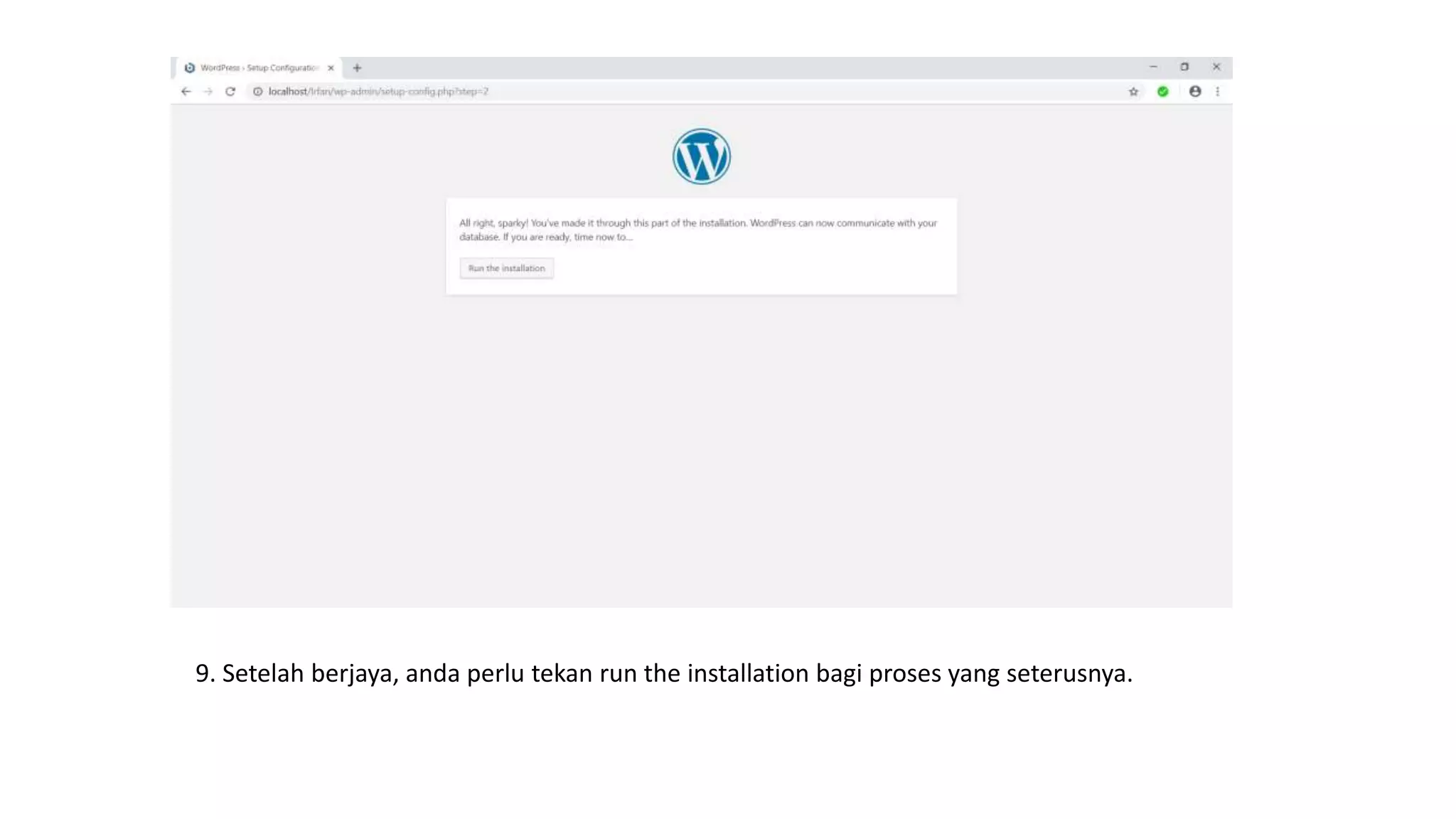Select the WordPress Setup Configuration tab
The width and height of the screenshot is (1456, 819).
(259, 68)
